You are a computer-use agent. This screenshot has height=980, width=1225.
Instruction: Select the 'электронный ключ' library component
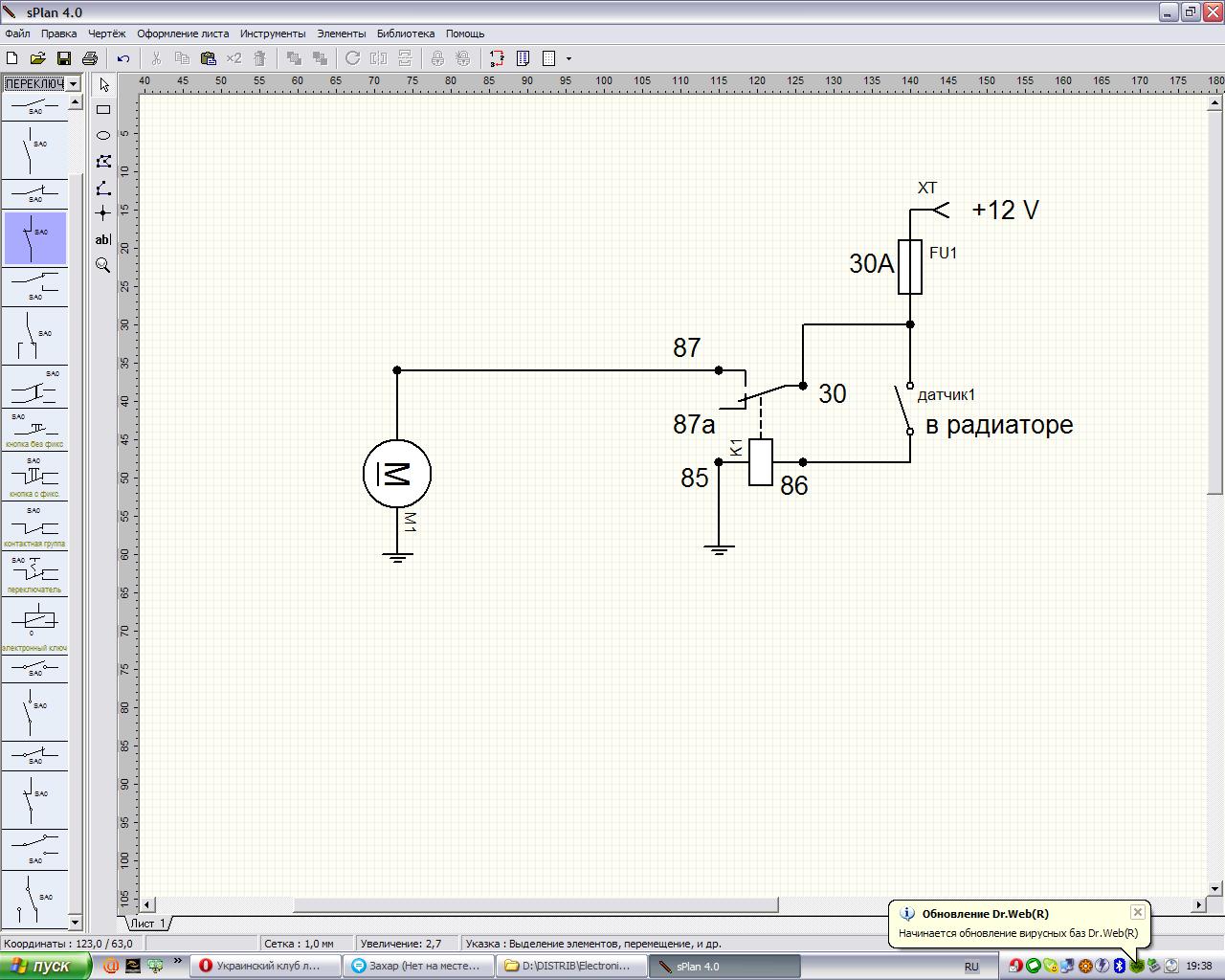pos(34,622)
